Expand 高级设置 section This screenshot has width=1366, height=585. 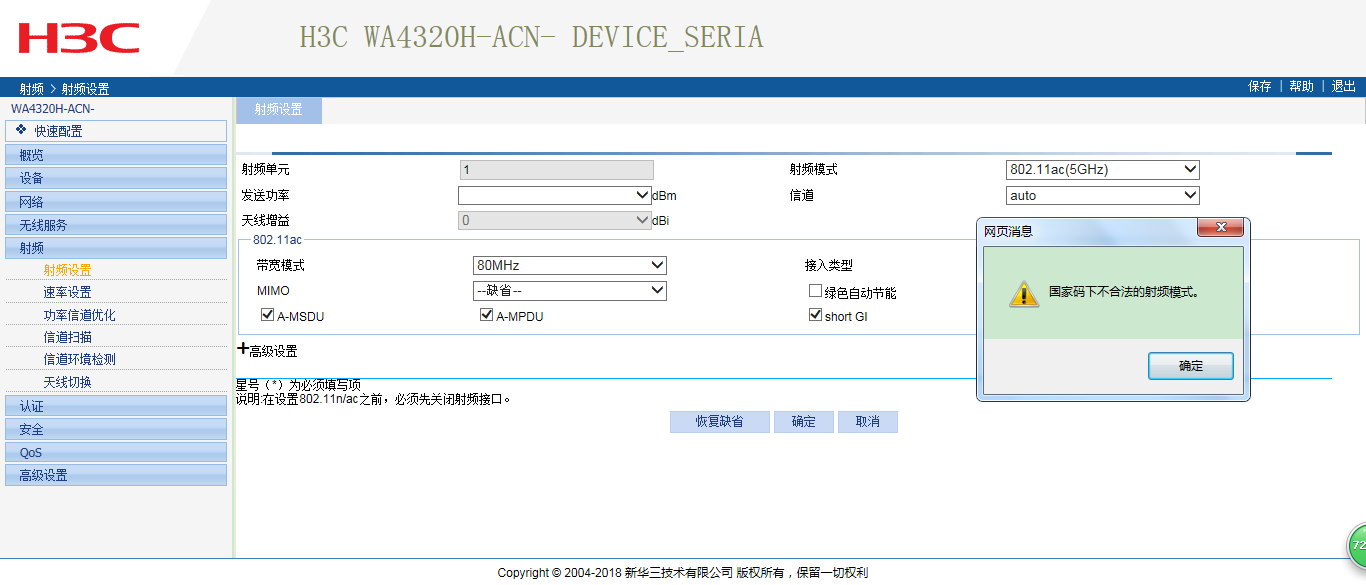click(267, 351)
